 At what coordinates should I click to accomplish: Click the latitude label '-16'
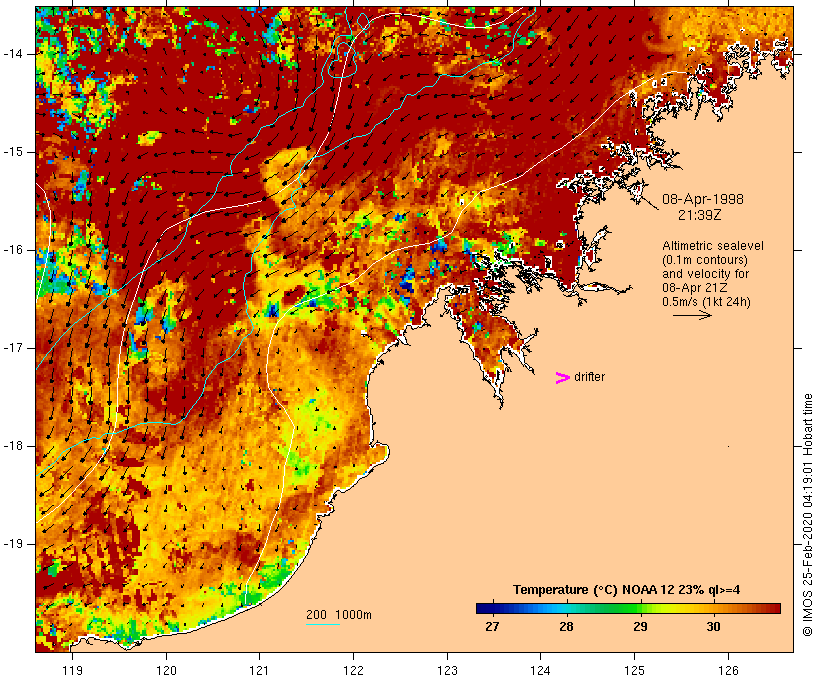pyautogui.click(x=13, y=250)
